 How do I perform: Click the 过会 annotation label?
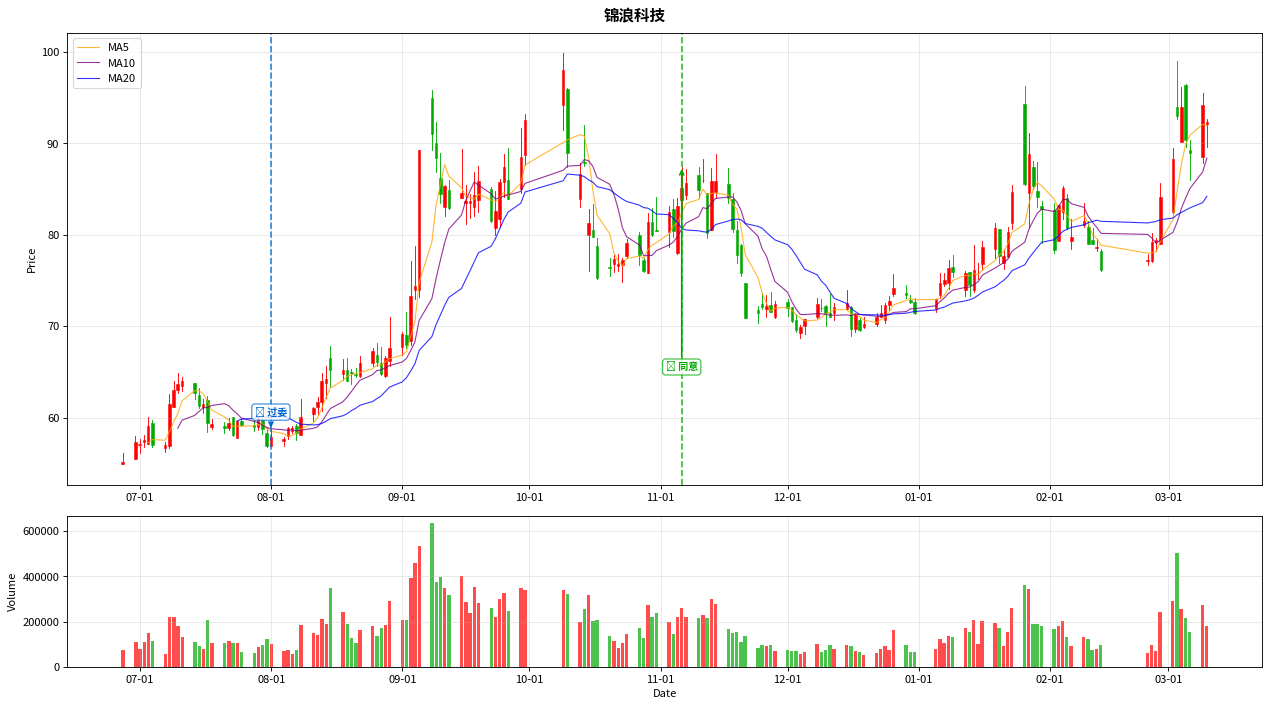click(x=271, y=412)
